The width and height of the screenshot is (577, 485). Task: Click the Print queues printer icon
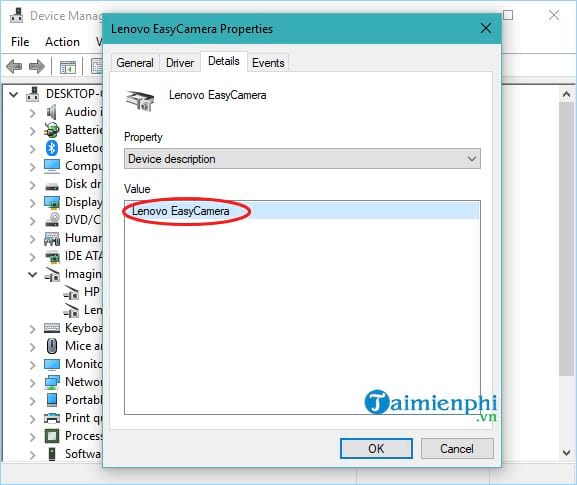[x=52, y=418]
